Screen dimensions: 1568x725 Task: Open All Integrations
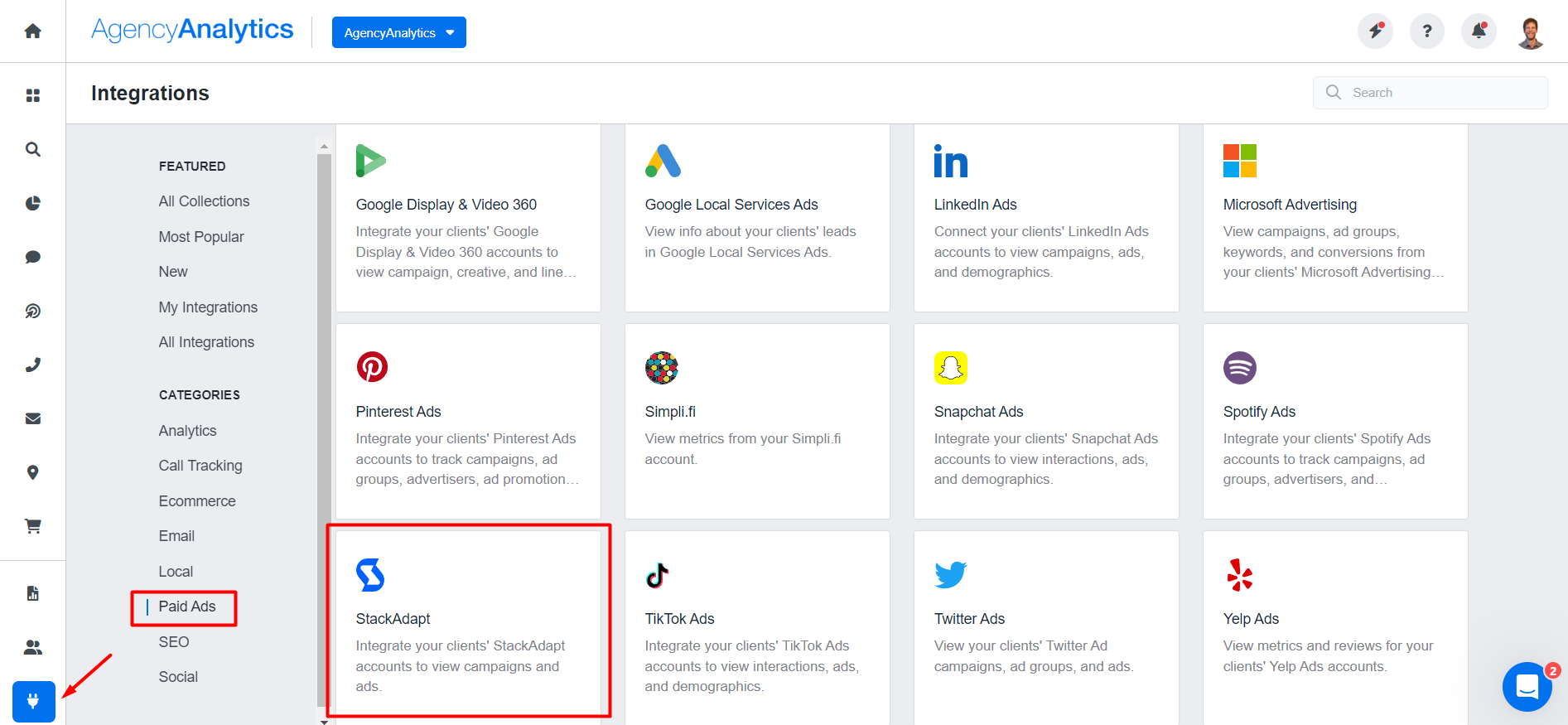206,342
